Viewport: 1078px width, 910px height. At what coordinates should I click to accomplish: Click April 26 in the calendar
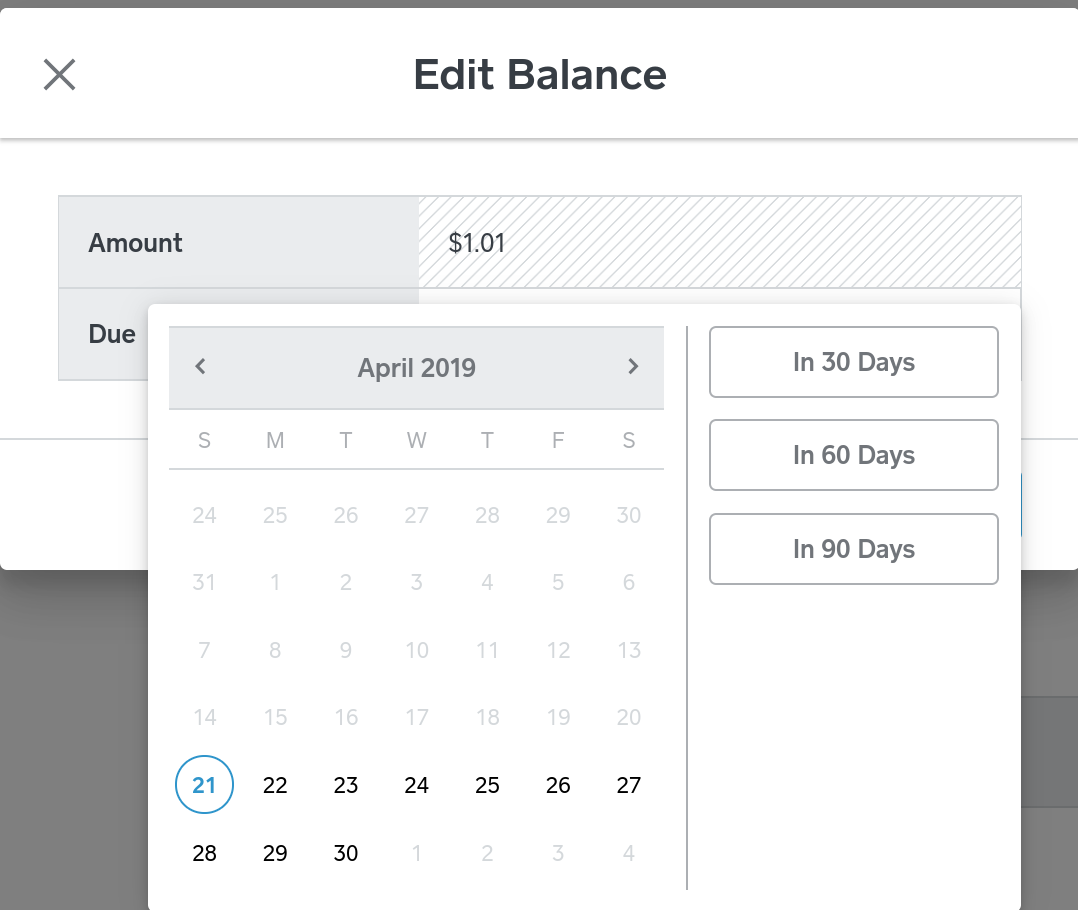point(558,785)
